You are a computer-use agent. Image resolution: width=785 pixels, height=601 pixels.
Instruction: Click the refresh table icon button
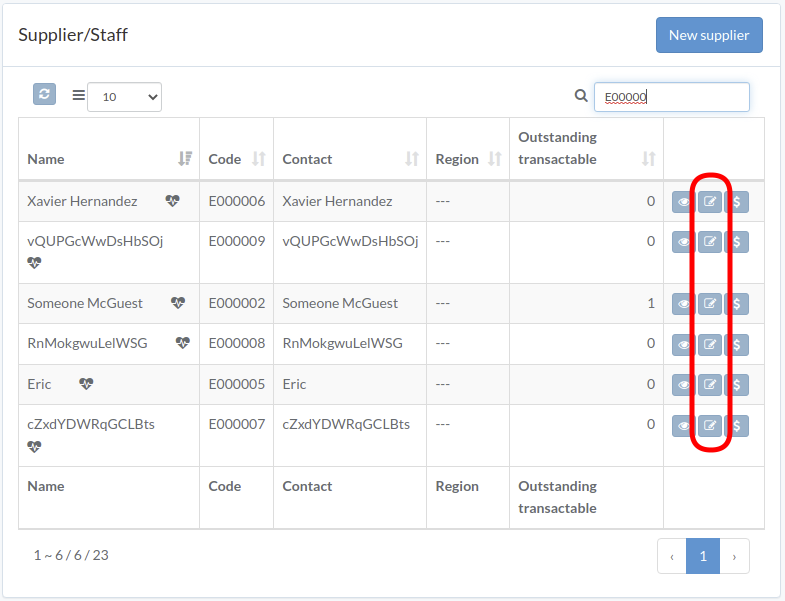[44, 94]
